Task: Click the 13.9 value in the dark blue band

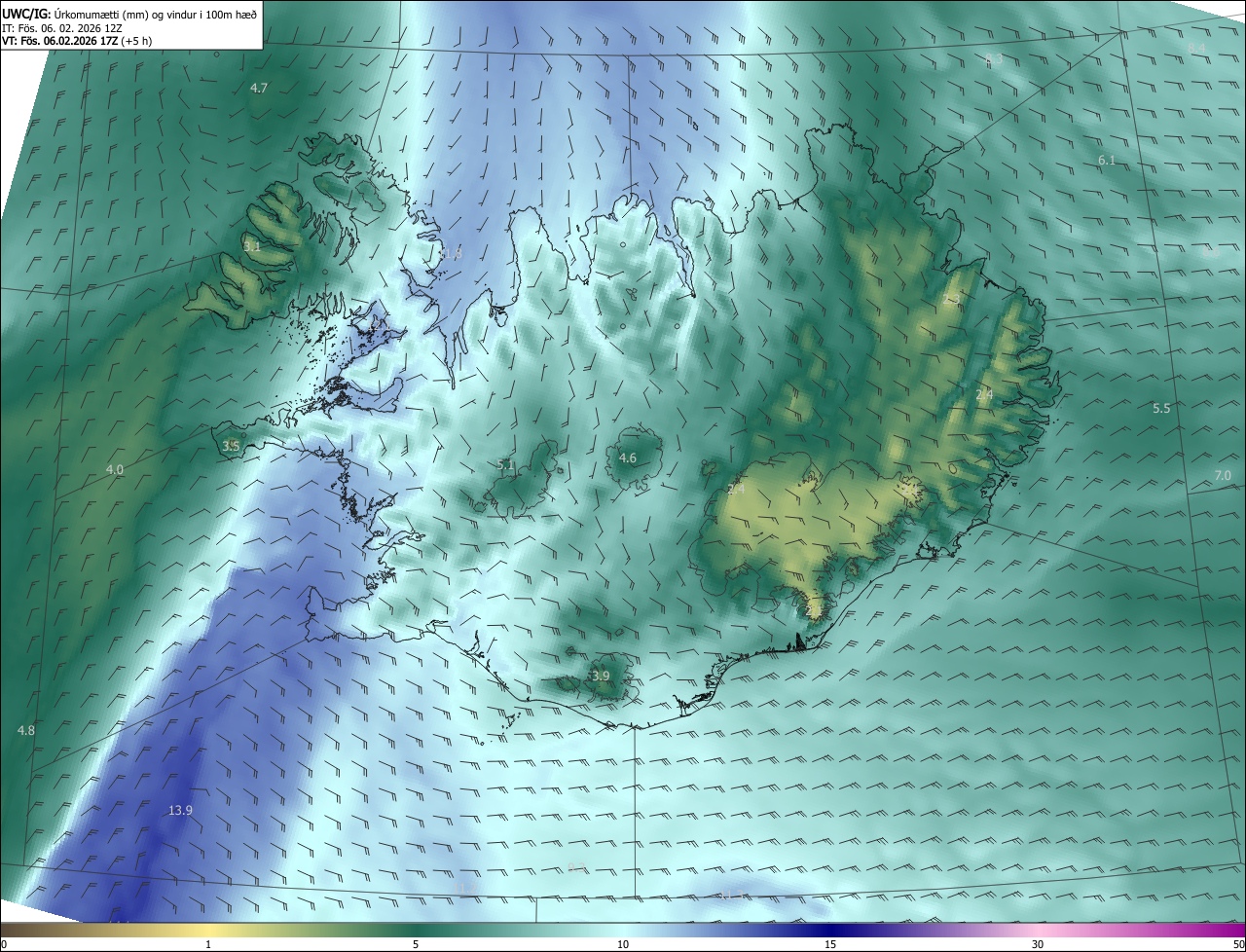Action: [180, 810]
